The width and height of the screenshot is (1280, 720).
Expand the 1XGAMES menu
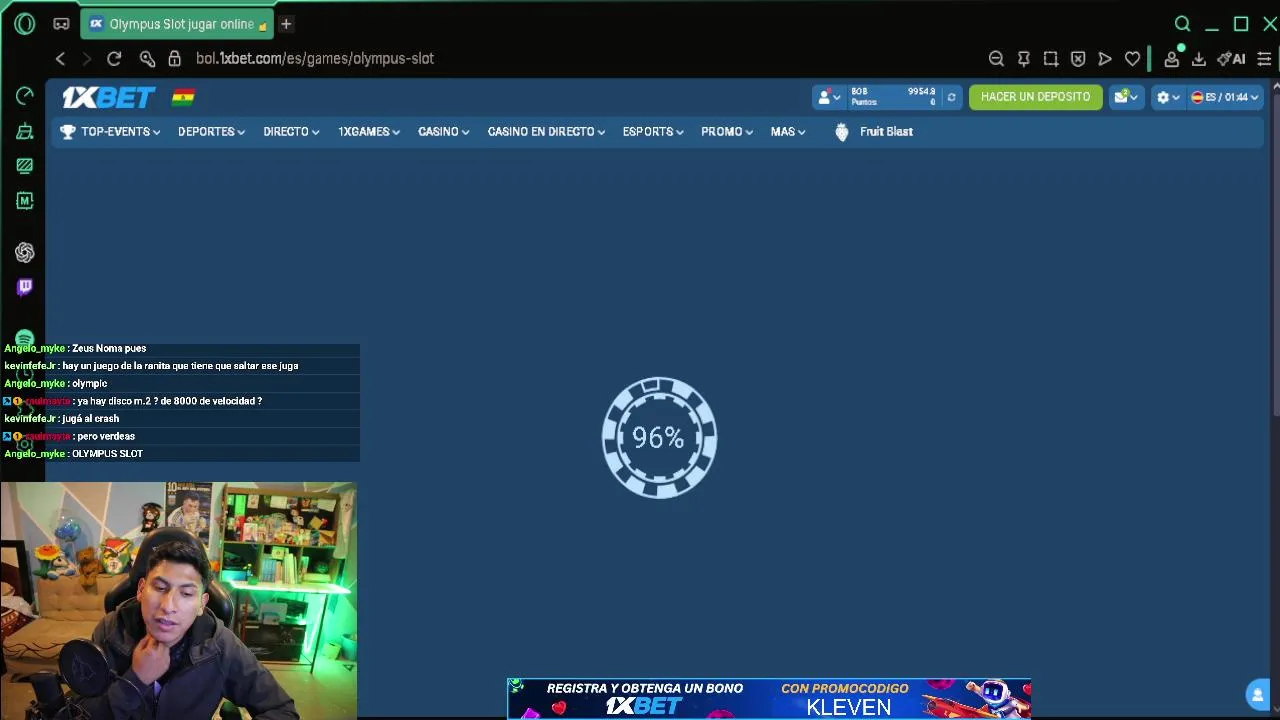point(369,132)
